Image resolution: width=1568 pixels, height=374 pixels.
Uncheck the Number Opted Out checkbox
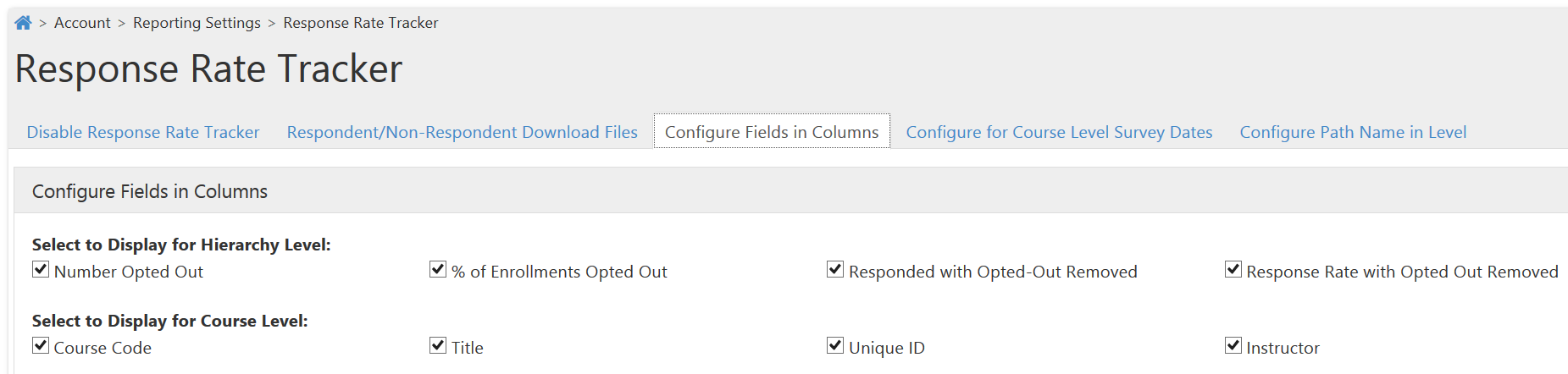coord(41,269)
